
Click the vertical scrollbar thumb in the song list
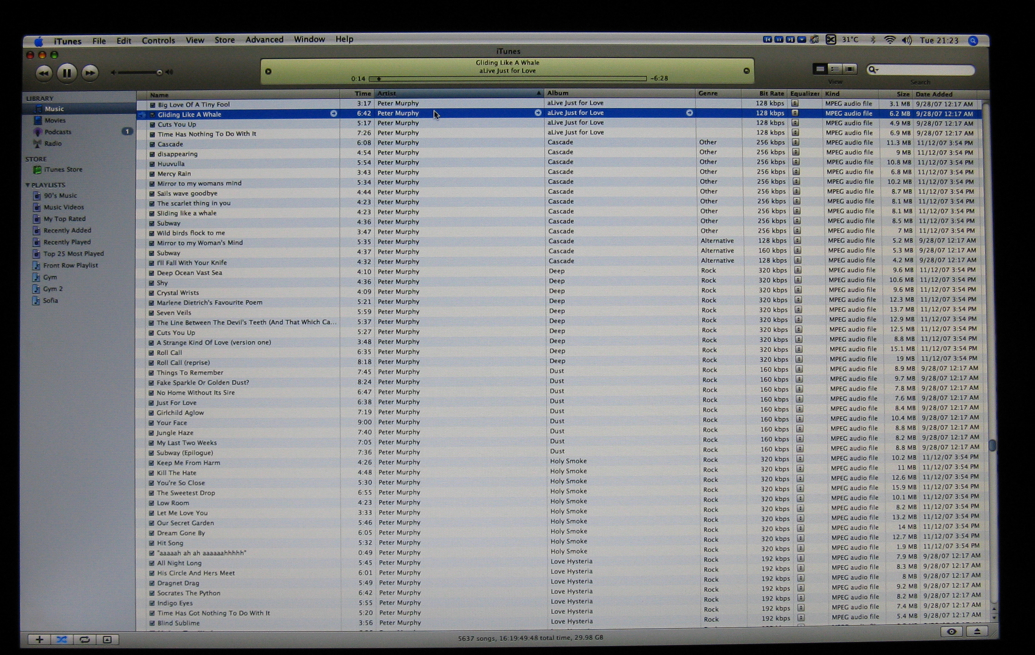click(x=992, y=446)
